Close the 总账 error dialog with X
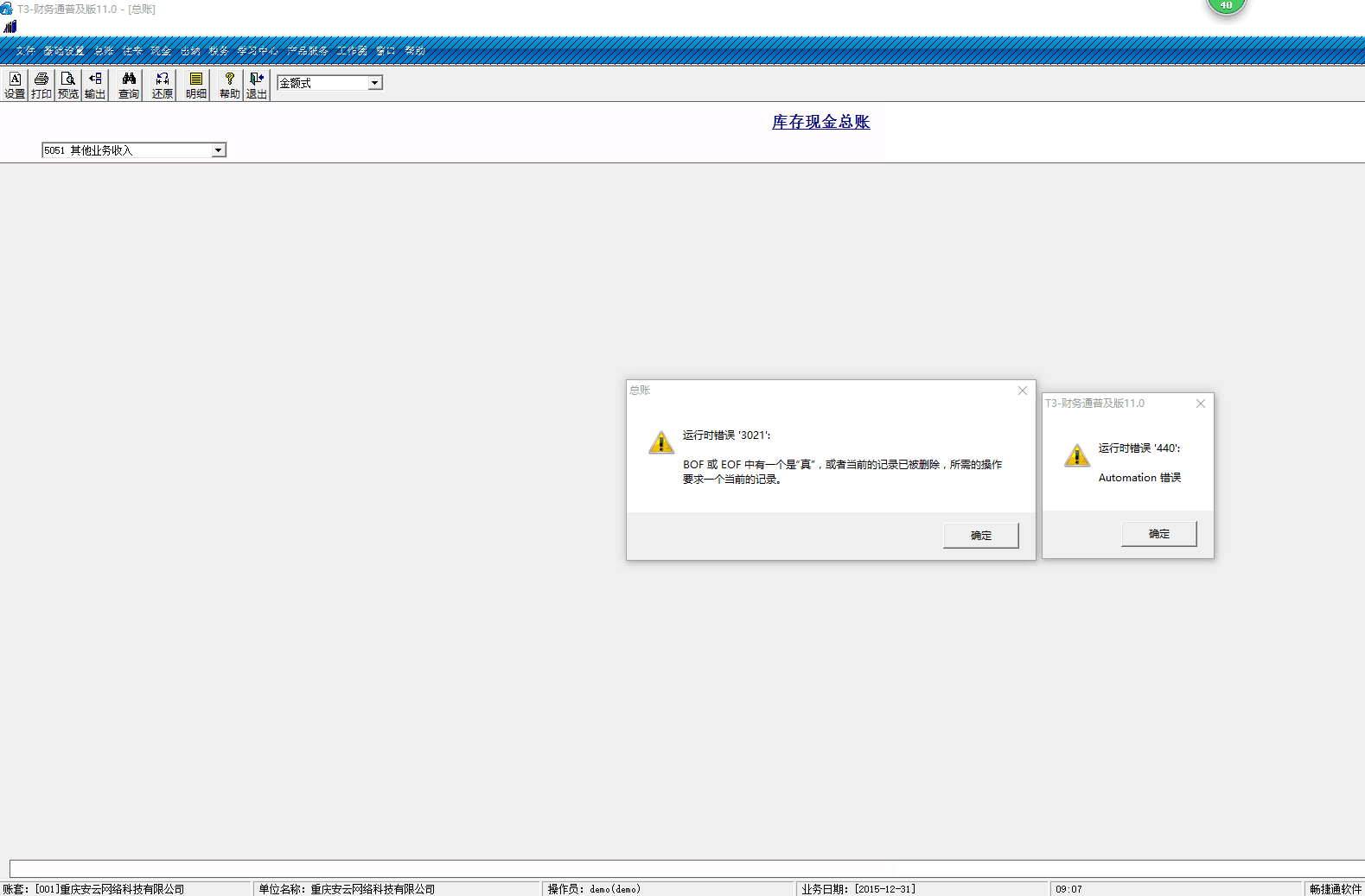 coord(1023,391)
